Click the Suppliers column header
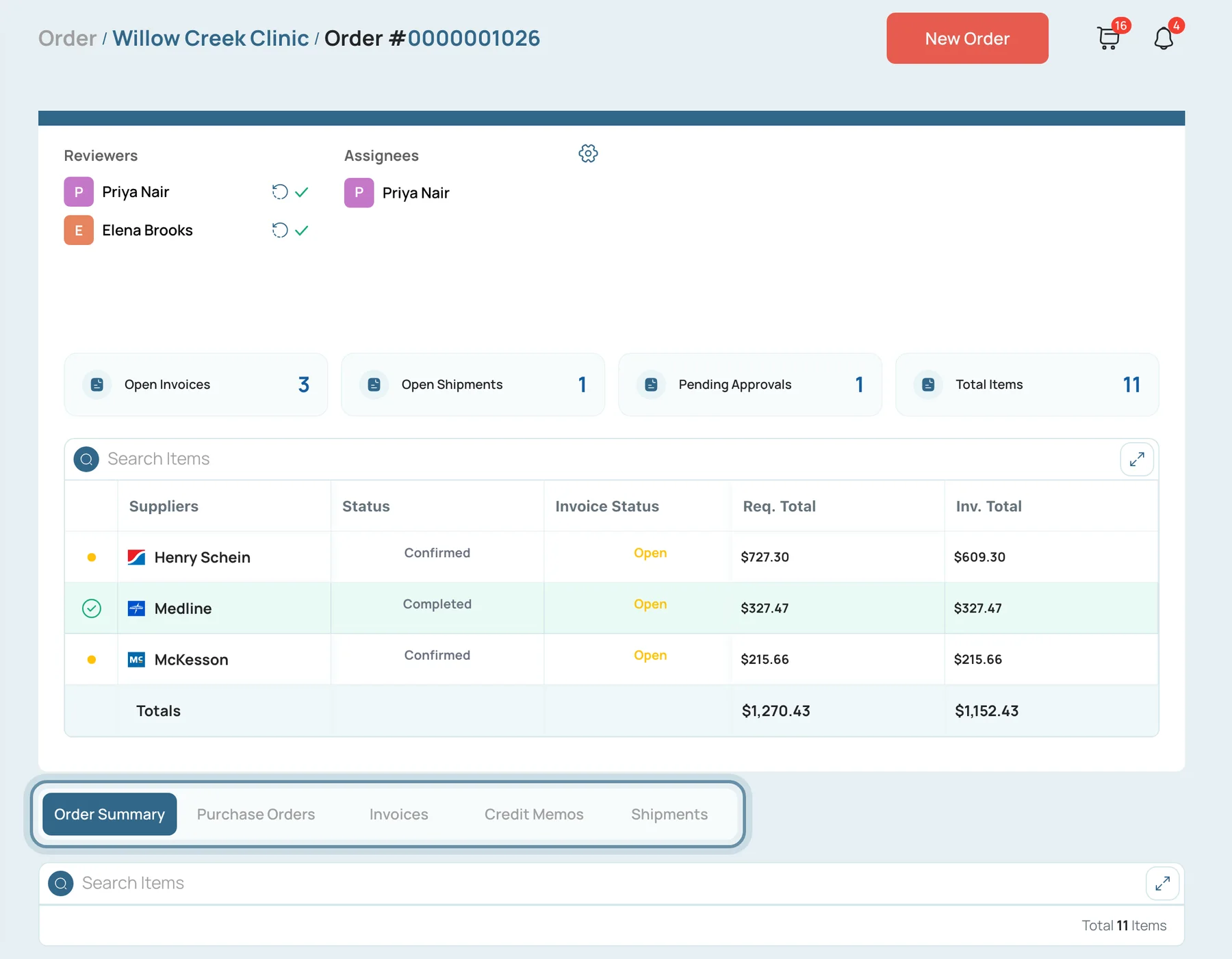Screen dimensions: 1232x959 [x=164, y=507]
